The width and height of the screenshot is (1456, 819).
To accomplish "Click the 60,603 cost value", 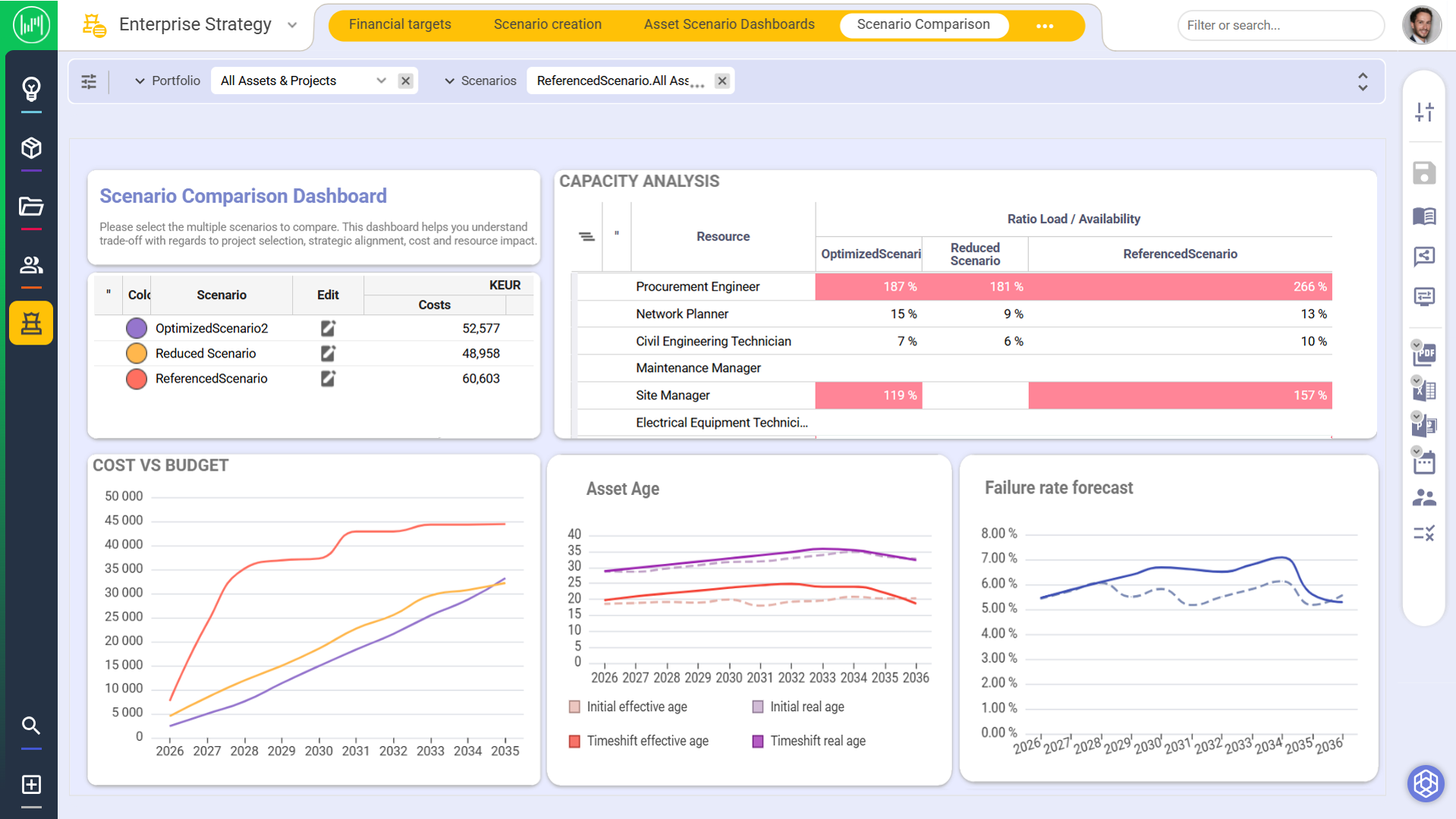I will [481, 378].
